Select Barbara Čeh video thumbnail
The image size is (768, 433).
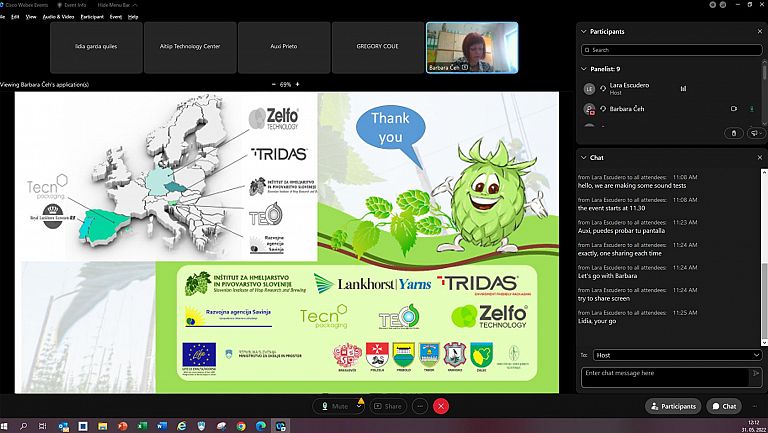472,47
